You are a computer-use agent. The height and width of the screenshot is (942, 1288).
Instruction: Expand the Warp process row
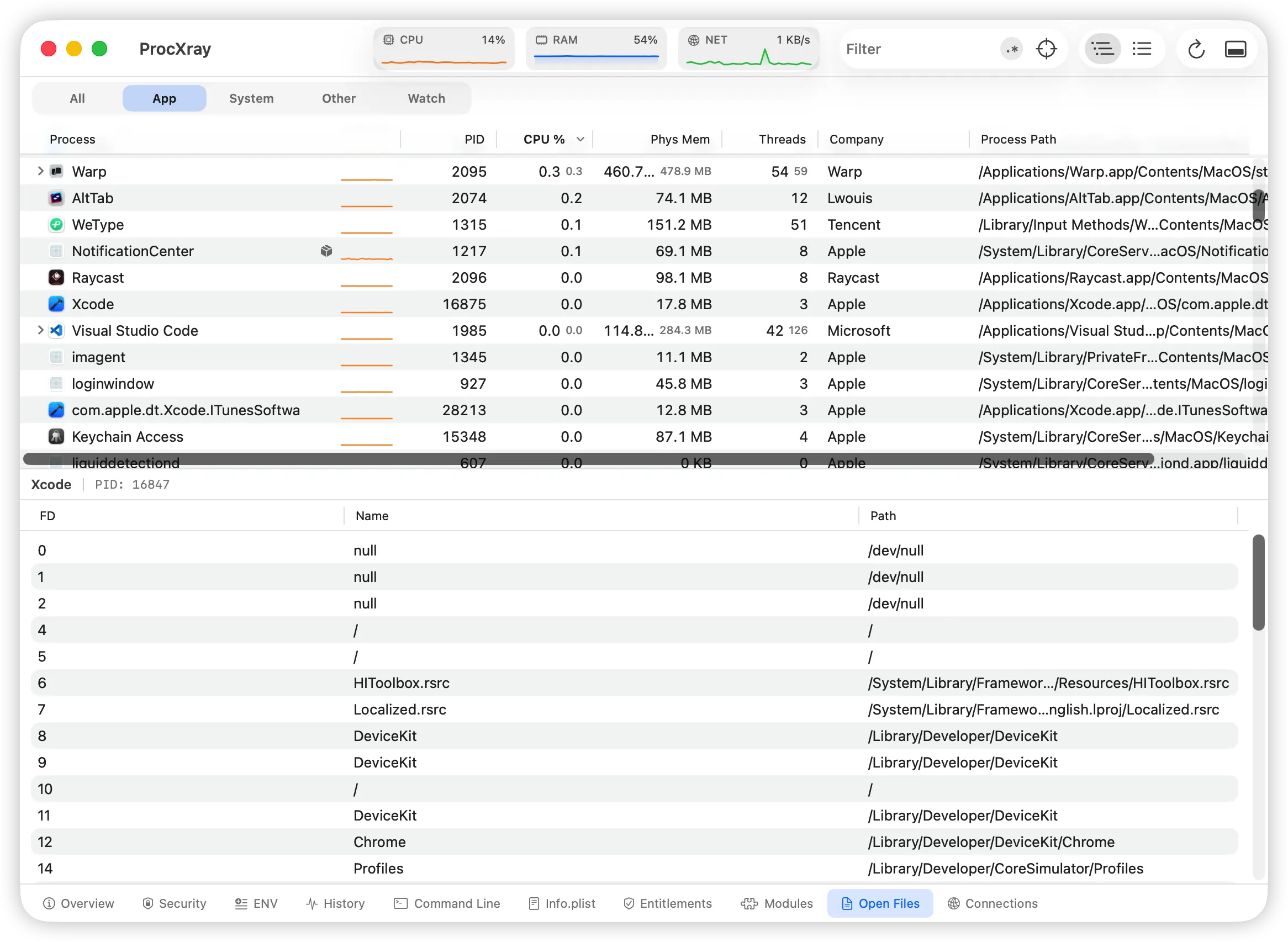tap(40, 171)
